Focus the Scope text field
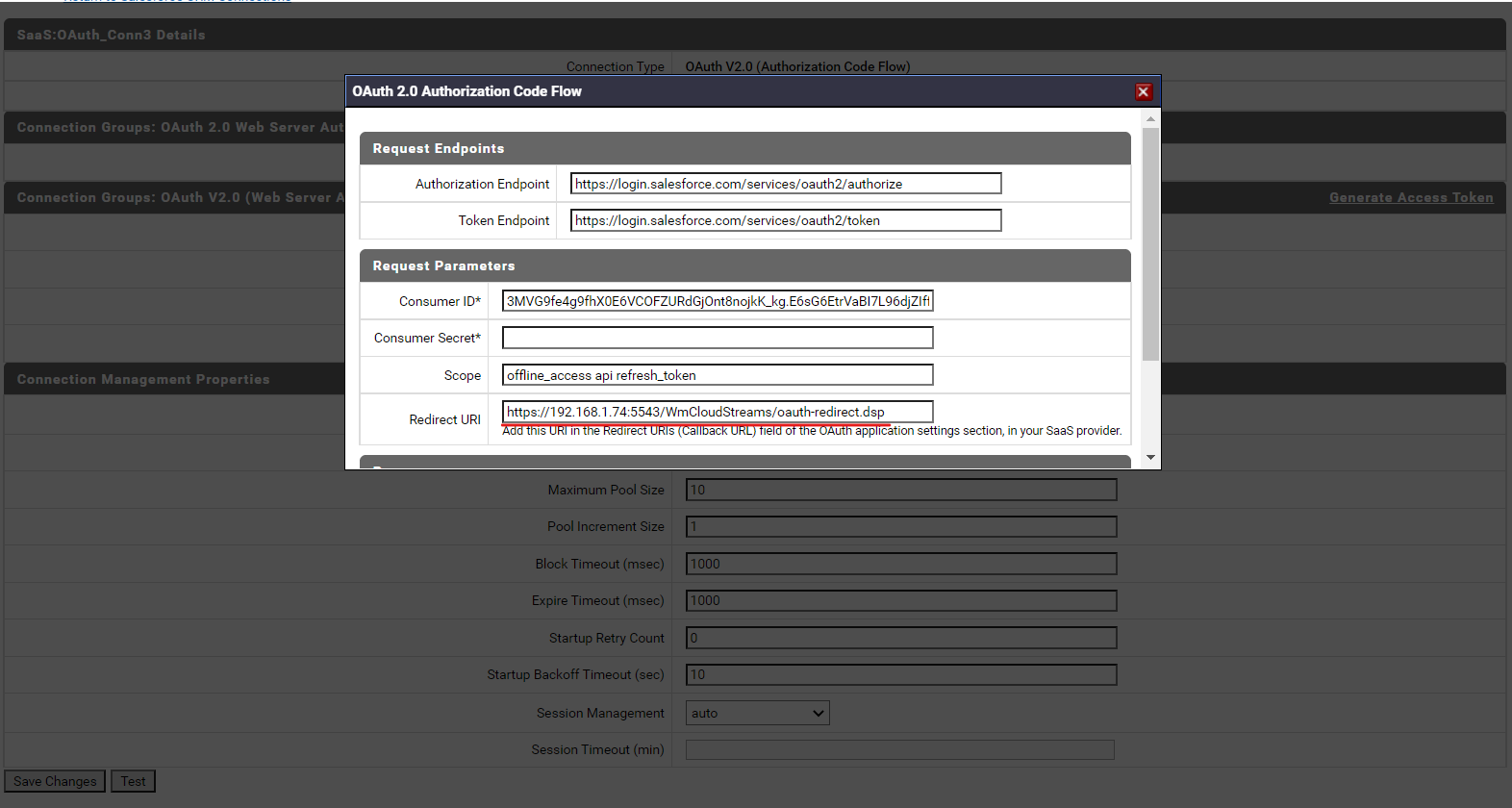 click(x=717, y=375)
